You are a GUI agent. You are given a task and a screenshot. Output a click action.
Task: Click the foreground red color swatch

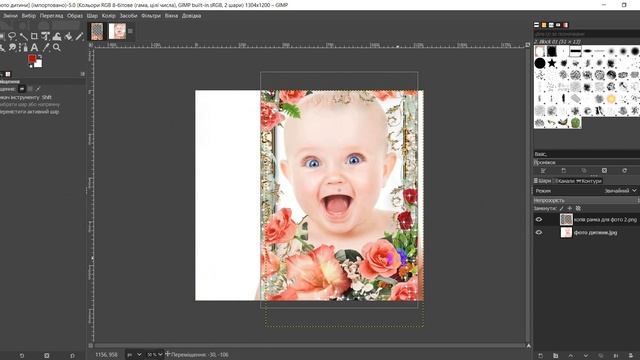click(x=32, y=59)
